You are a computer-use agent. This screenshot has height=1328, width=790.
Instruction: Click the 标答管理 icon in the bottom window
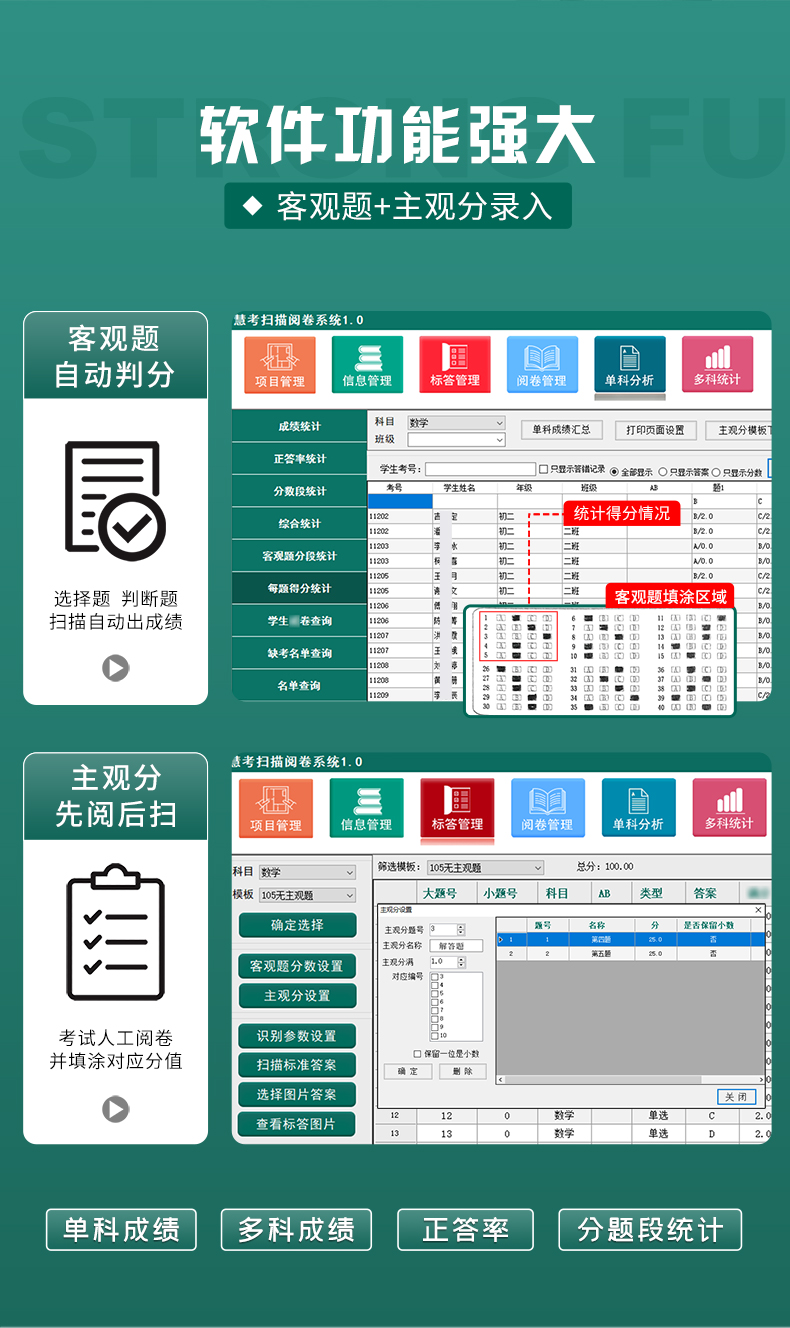(457, 808)
